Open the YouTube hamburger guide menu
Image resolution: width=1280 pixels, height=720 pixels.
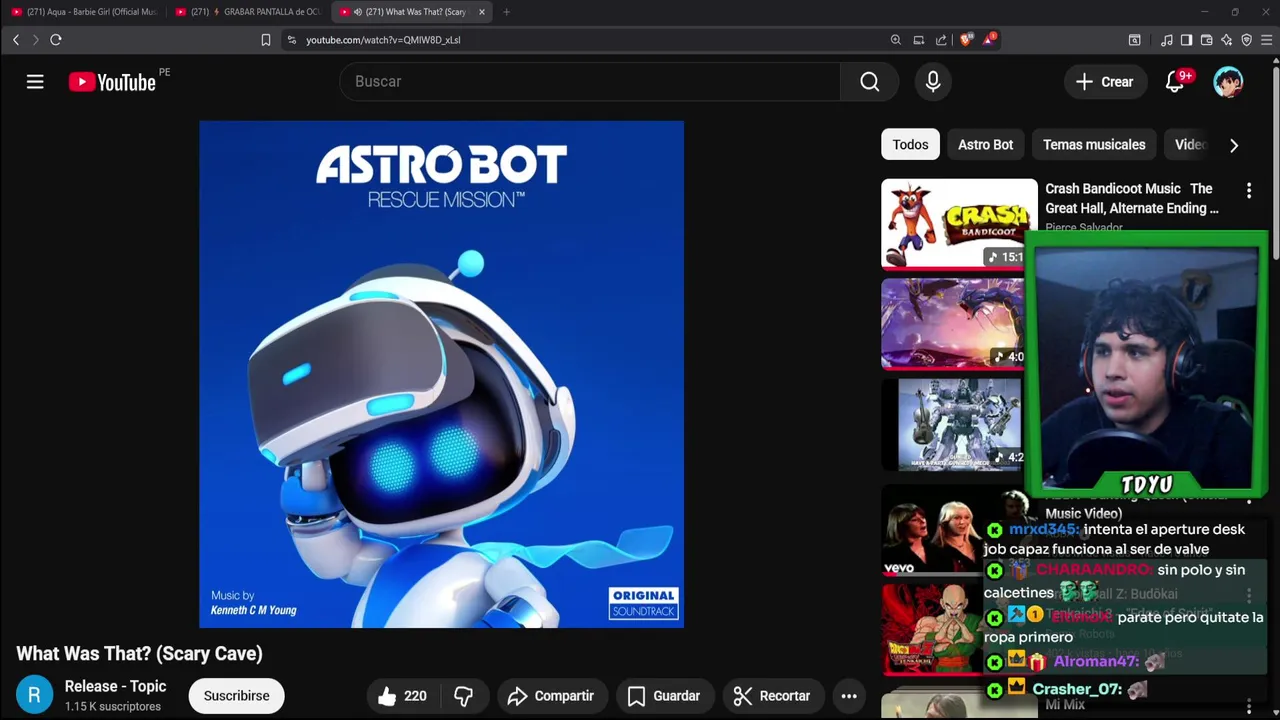click(35, 82)
